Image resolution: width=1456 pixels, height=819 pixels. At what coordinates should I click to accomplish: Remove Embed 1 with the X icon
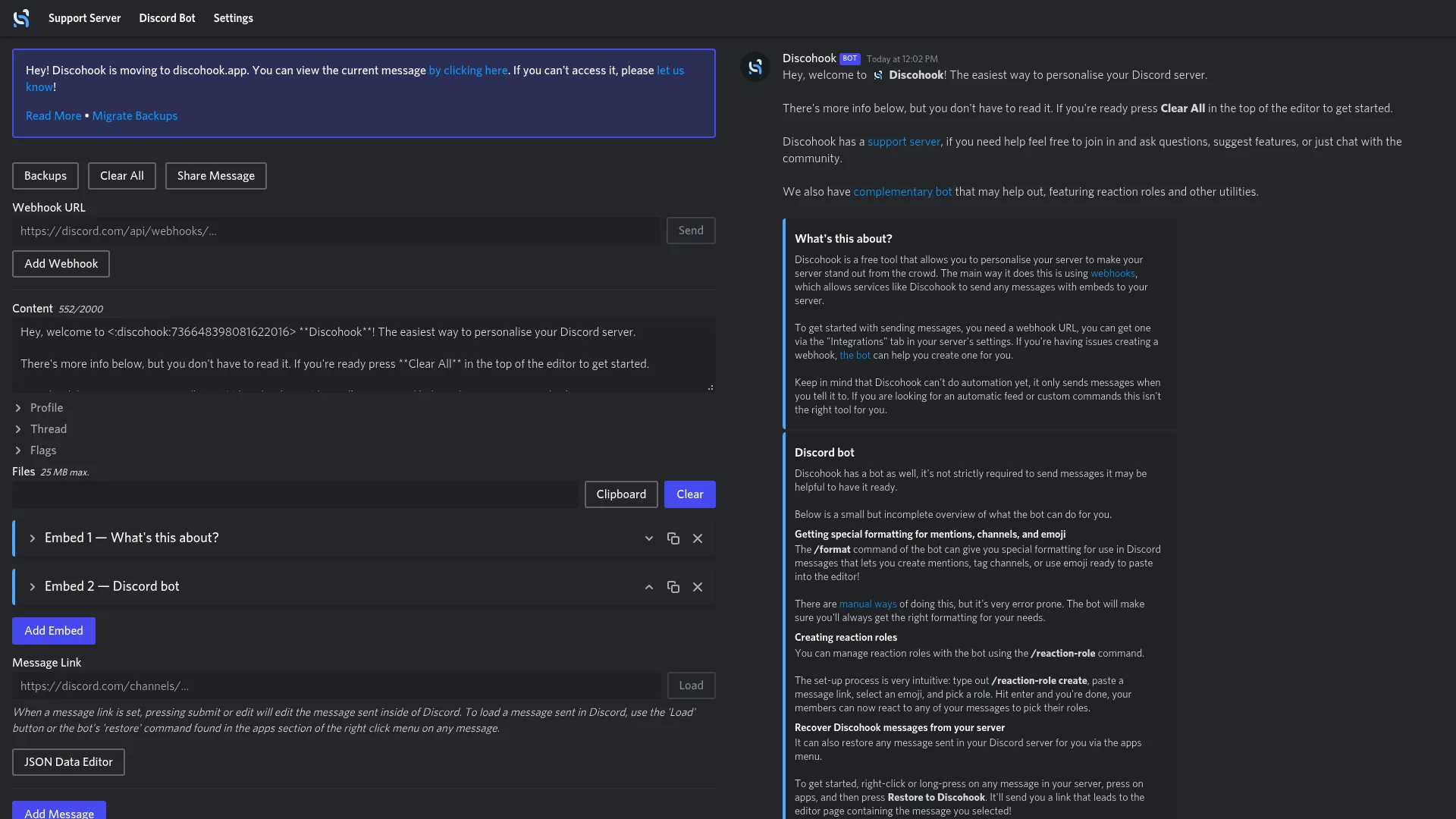pos(698,538)
